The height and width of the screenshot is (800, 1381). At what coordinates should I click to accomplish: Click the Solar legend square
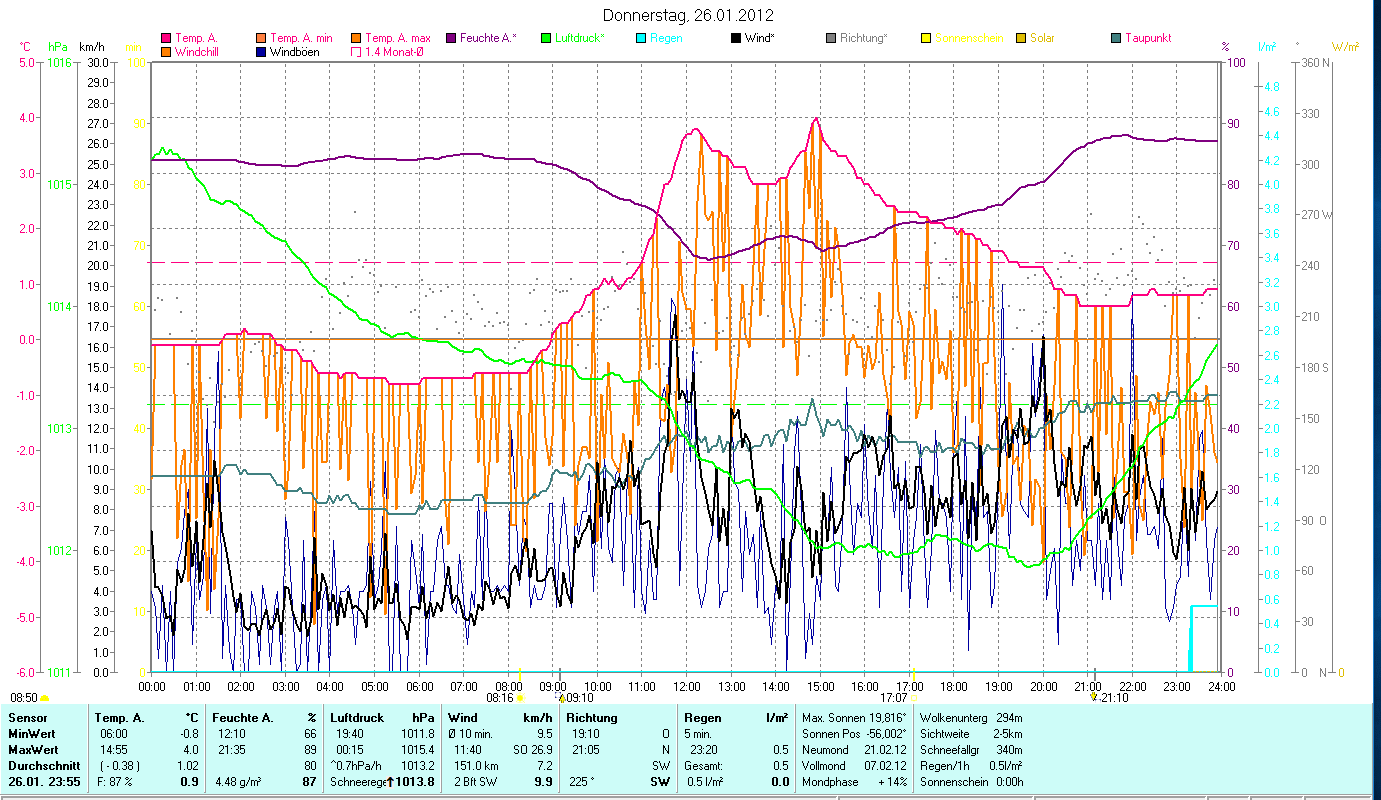tap(1021, 38)
